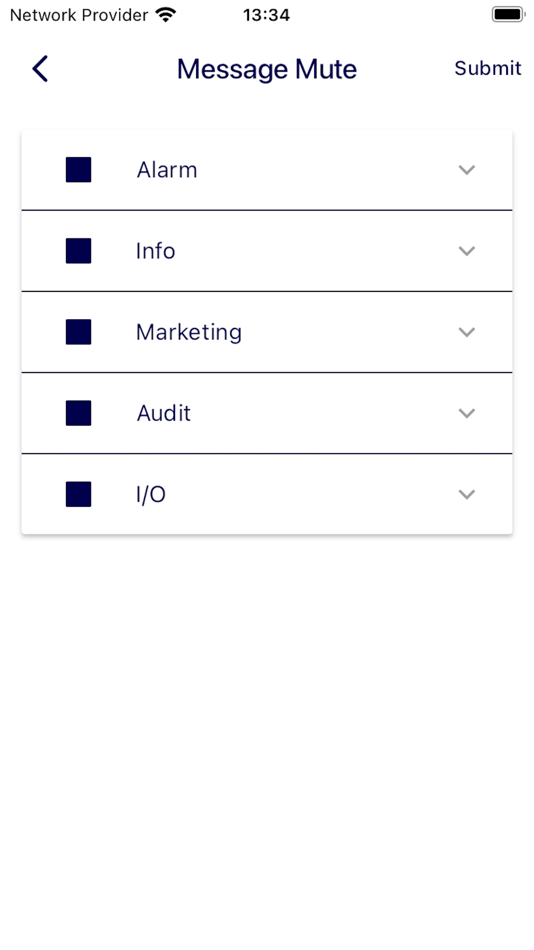This screenshot has width=534, height=950.
Task: Toggle the Info mute checkbox
Action: [79, 251]
